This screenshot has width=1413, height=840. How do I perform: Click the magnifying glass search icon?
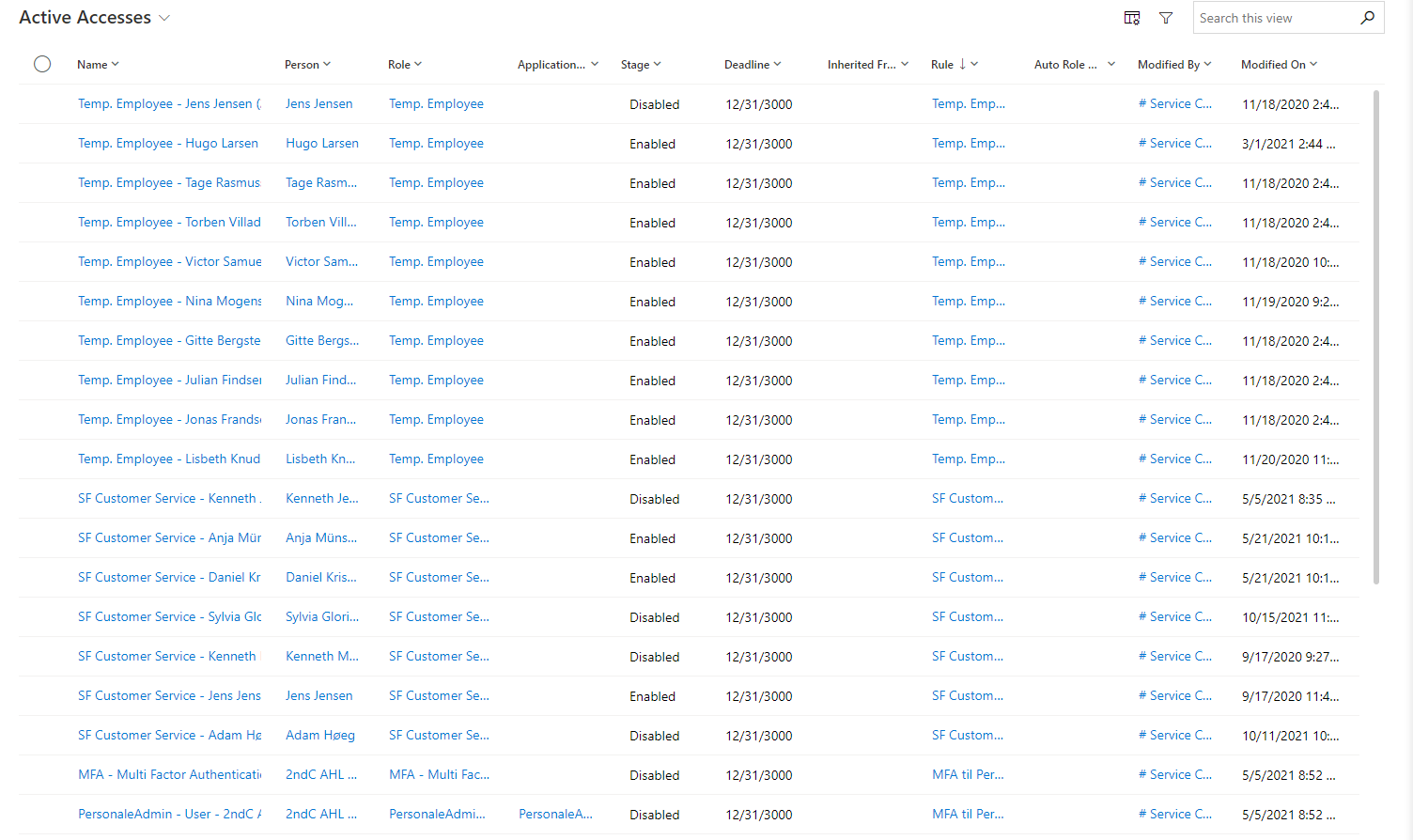tap(1367, 18)
